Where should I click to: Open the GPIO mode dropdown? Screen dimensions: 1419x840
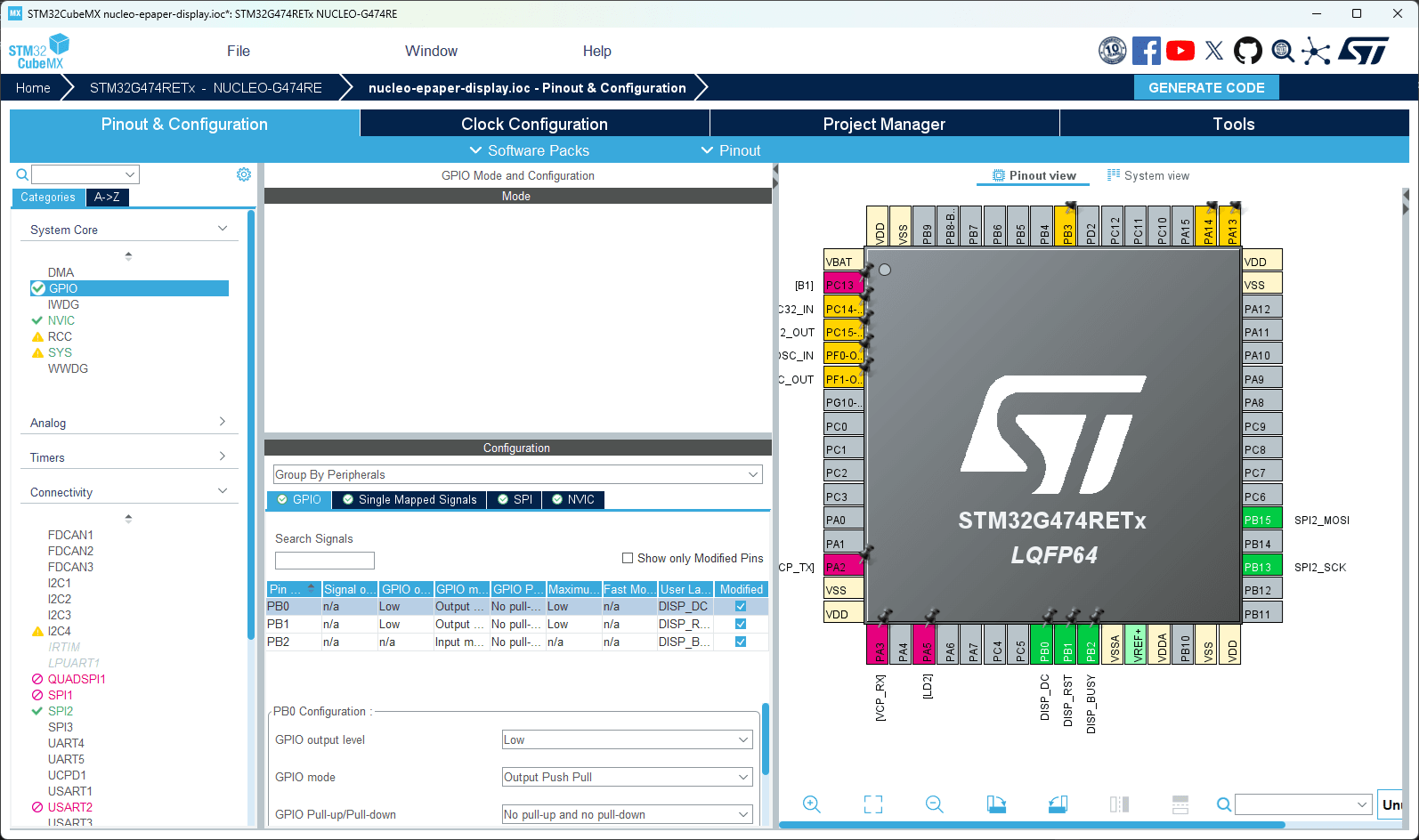point(627,777)
